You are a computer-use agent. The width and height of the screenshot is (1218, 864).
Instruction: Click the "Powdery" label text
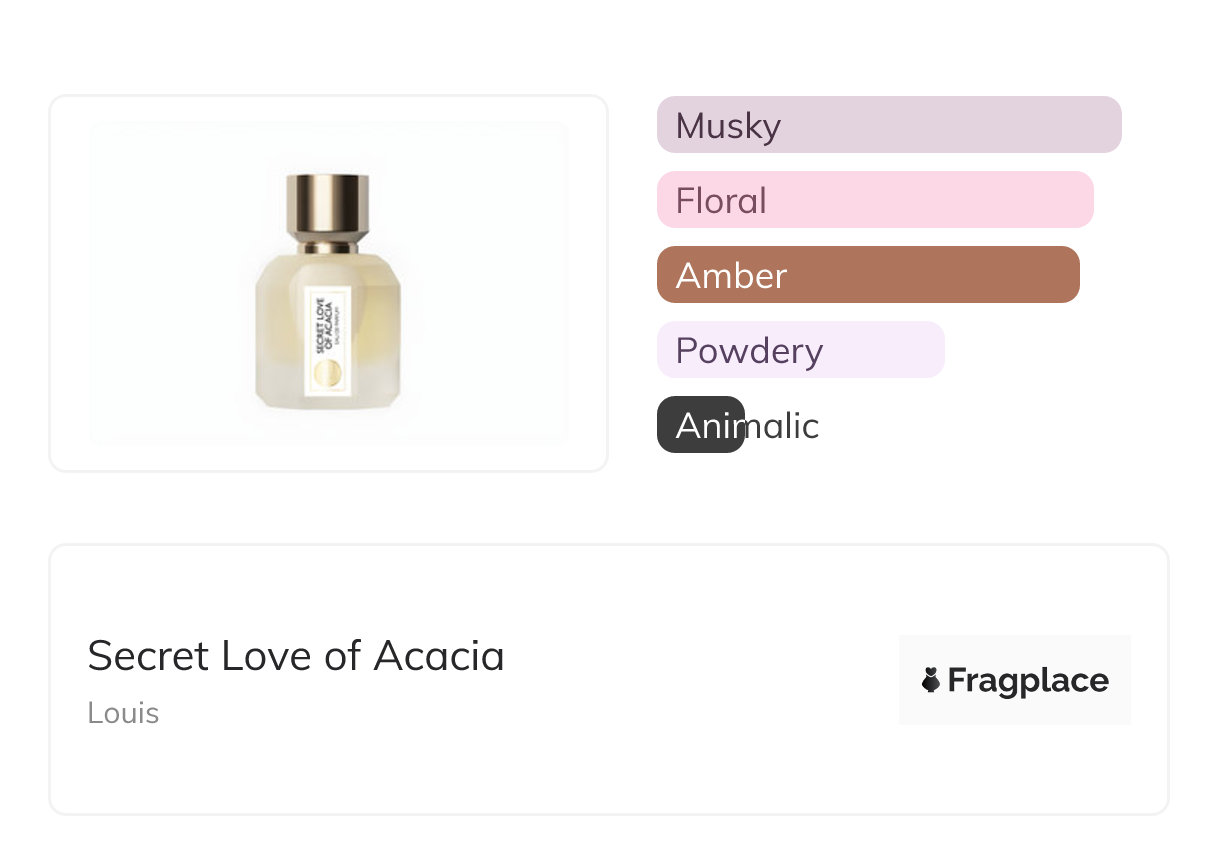pos(749,351)
